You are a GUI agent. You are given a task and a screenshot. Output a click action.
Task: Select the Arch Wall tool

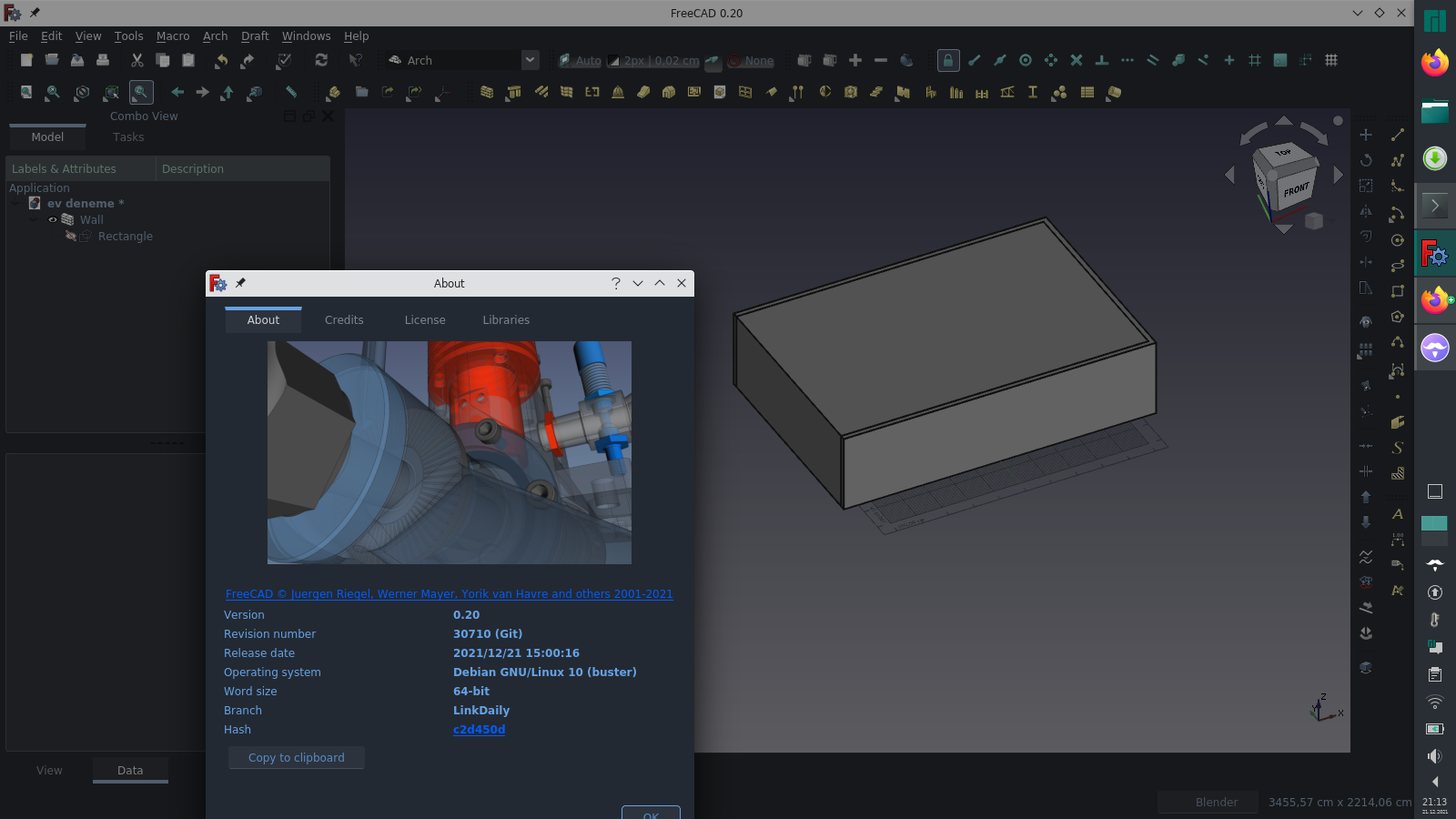[x=487, y=92]
